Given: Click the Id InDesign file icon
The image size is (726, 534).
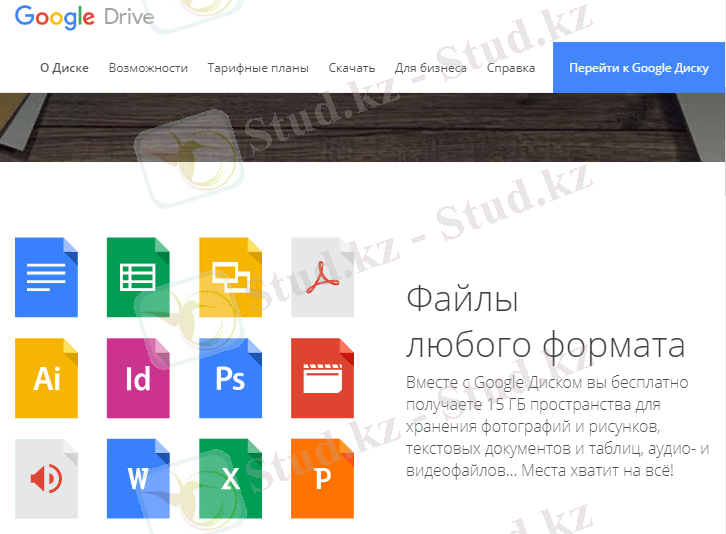Looking at the screenshot, I should click(138, 378).
